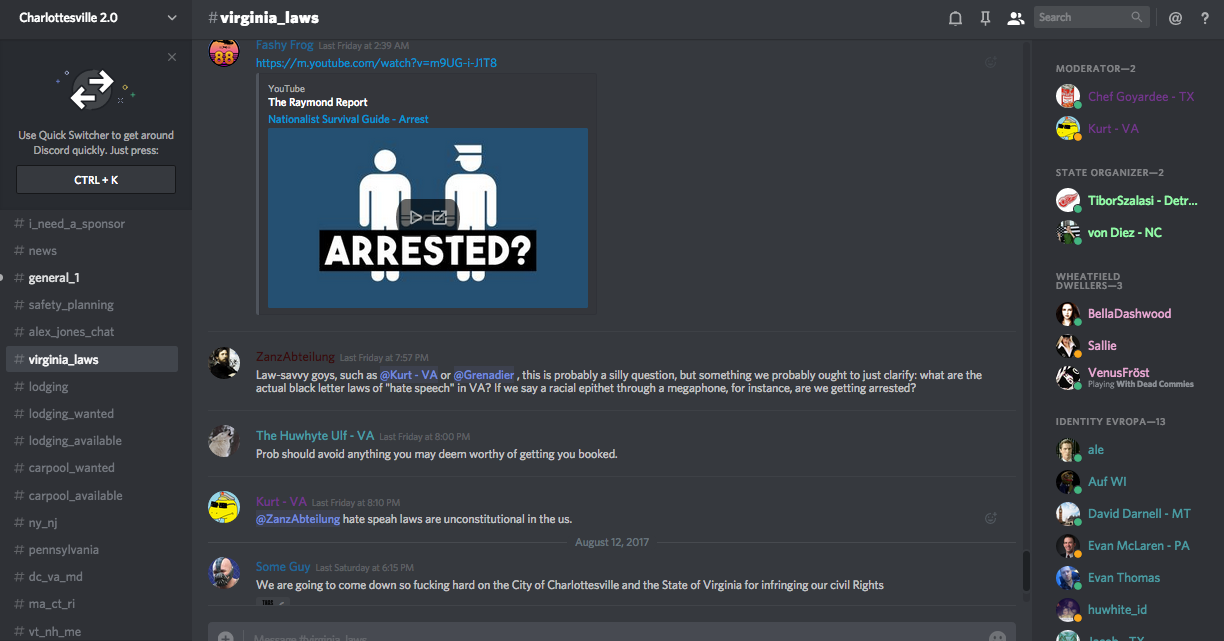The image size is (1224, 641).
Task: Open Nationalist Survival Guide - Arrest link
Action: click(x=348, y=119)
